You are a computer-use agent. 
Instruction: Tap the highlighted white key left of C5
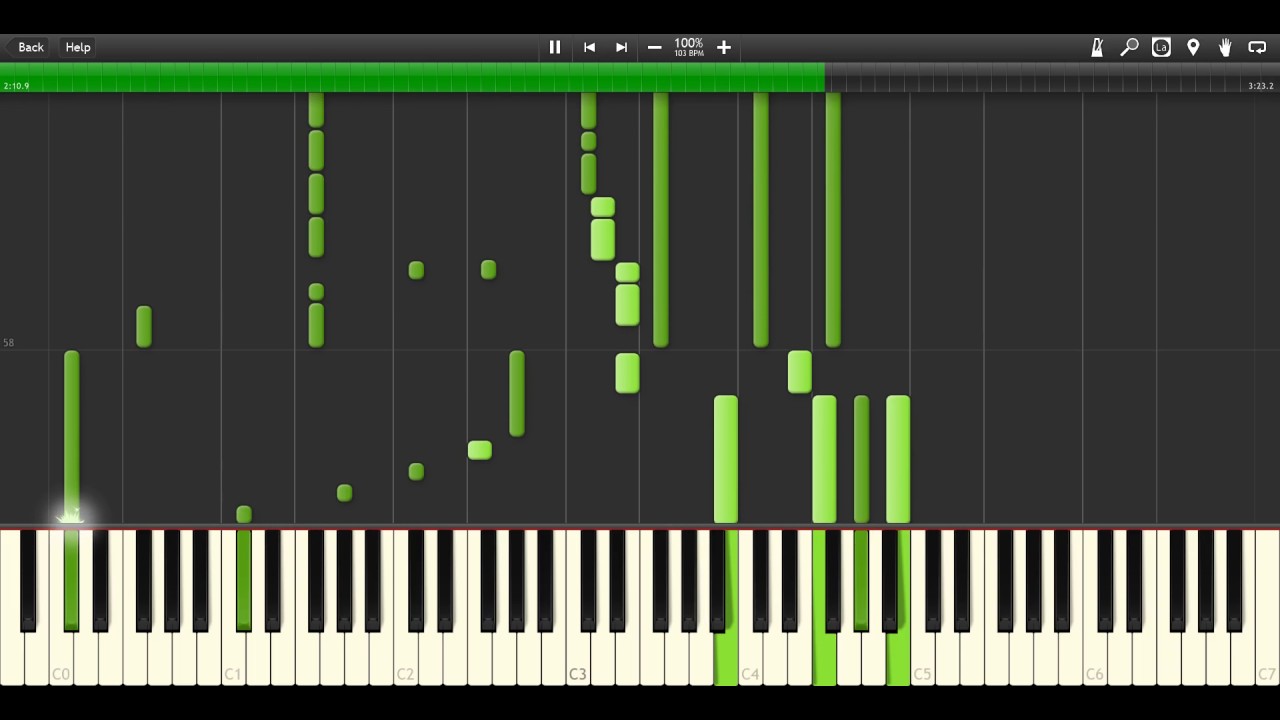point(898,658)
